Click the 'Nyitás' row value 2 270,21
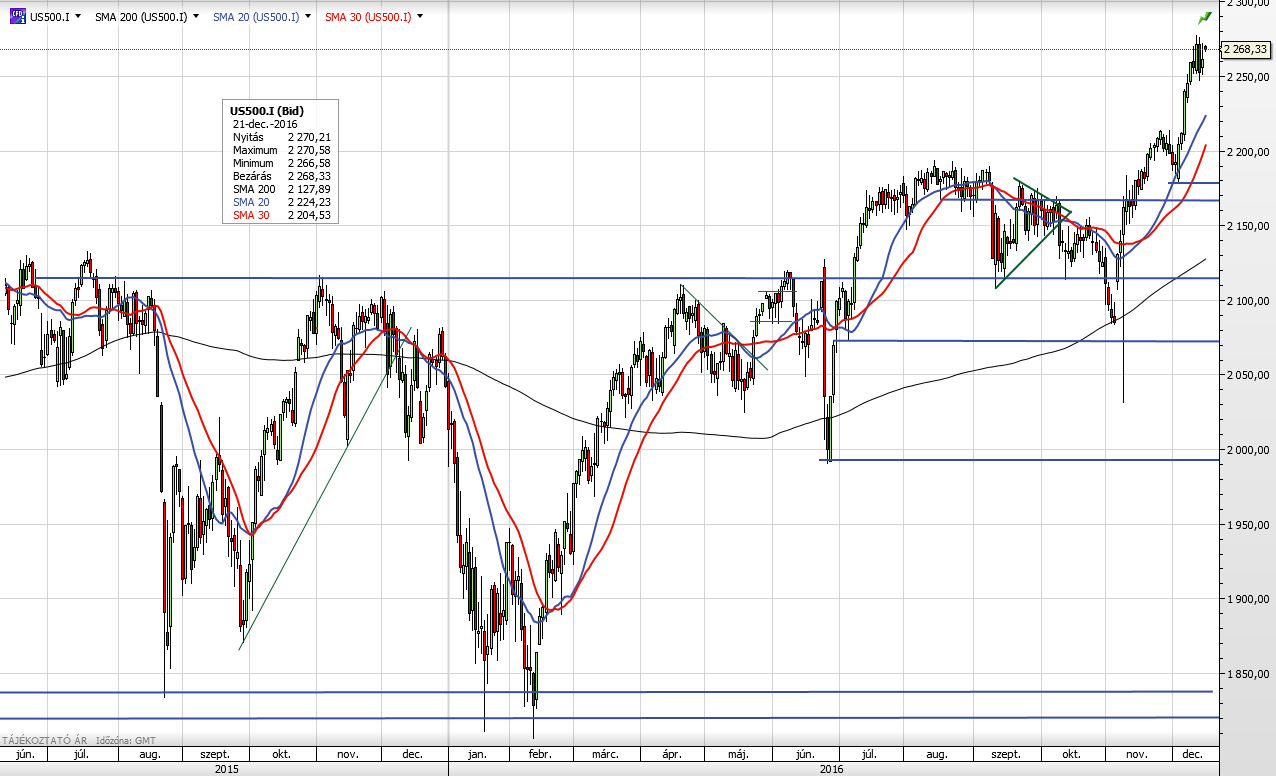Screen dimensions: 1276x776 (x=308, y=137)
